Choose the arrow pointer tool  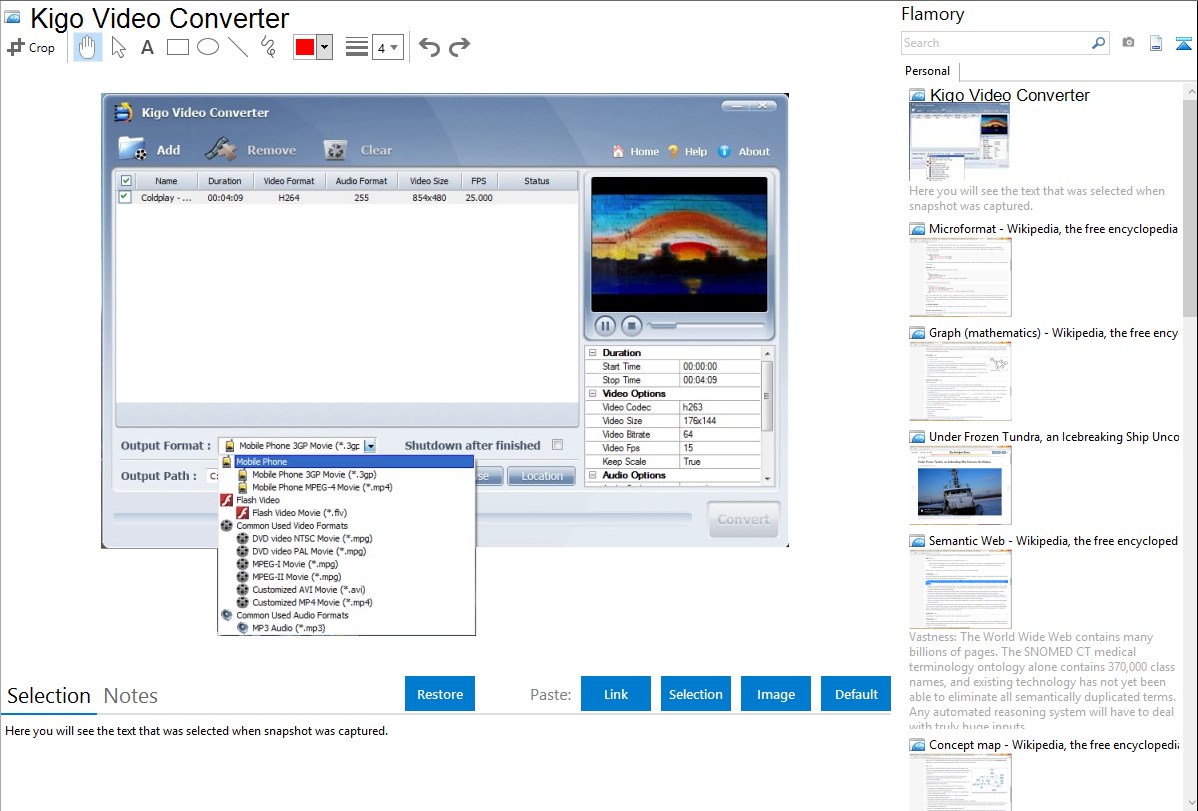118,47
